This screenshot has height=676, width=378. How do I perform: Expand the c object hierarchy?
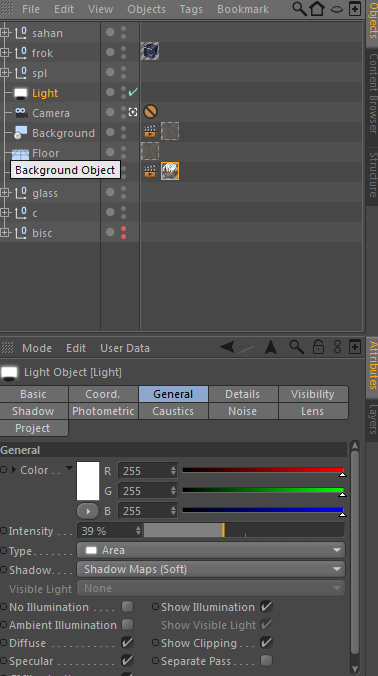5,213
